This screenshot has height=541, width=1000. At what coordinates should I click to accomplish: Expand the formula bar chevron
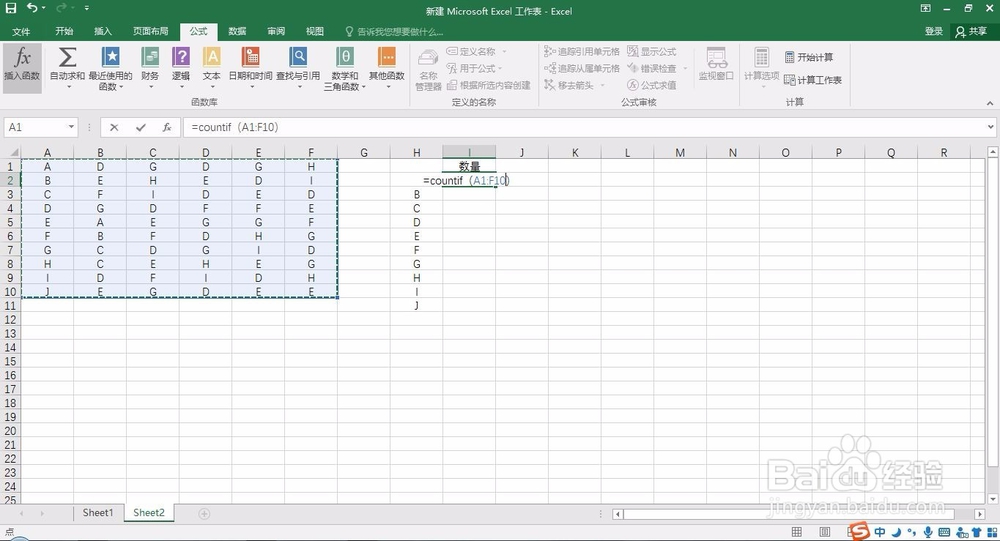[990, 127]
